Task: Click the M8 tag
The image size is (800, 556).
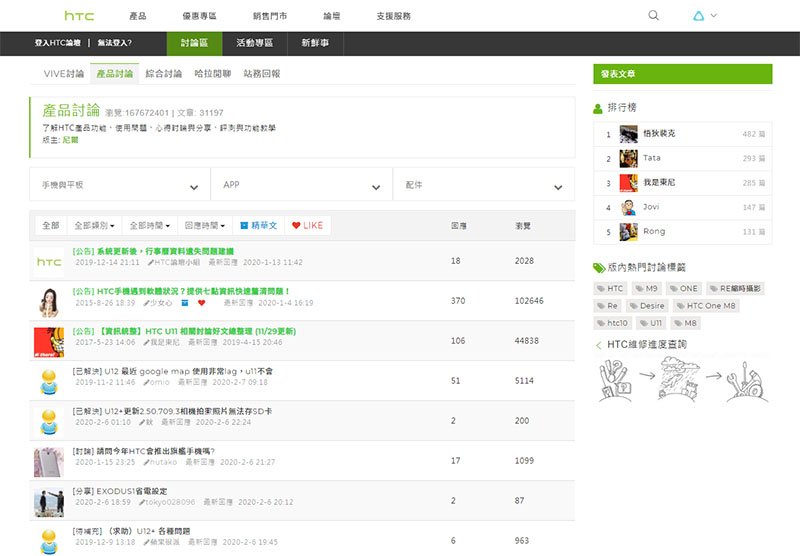Action: pyautogui.click(x=686, y=323)
